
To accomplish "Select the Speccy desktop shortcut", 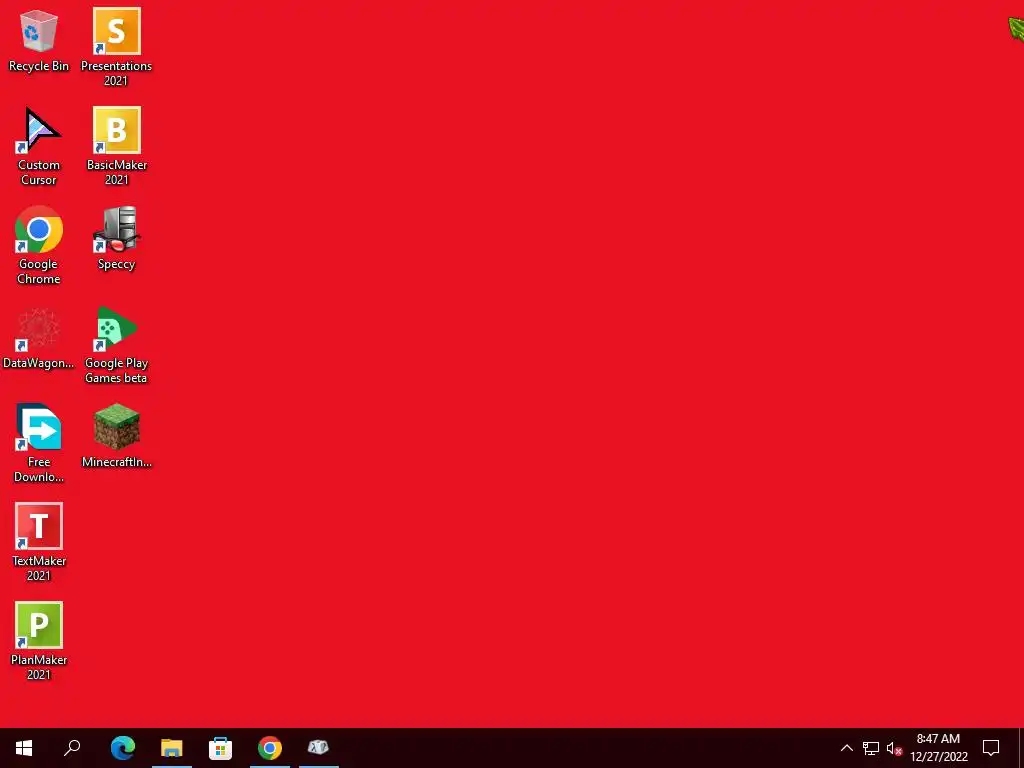I will tap(116, 238).
